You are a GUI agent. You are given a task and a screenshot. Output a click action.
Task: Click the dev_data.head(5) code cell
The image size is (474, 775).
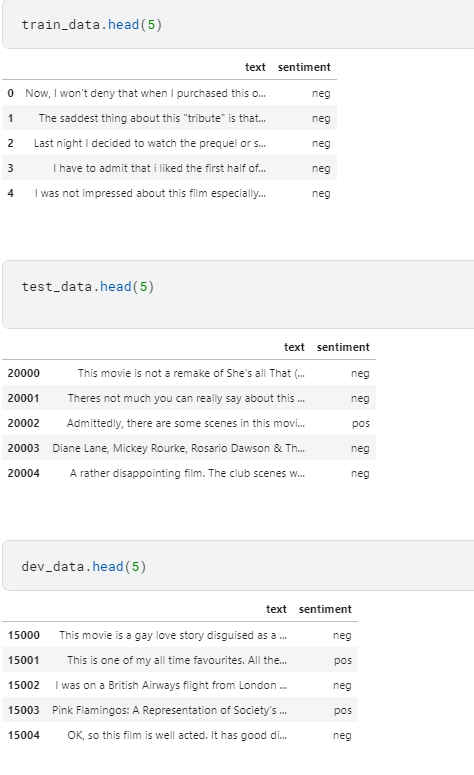point(238,565)
